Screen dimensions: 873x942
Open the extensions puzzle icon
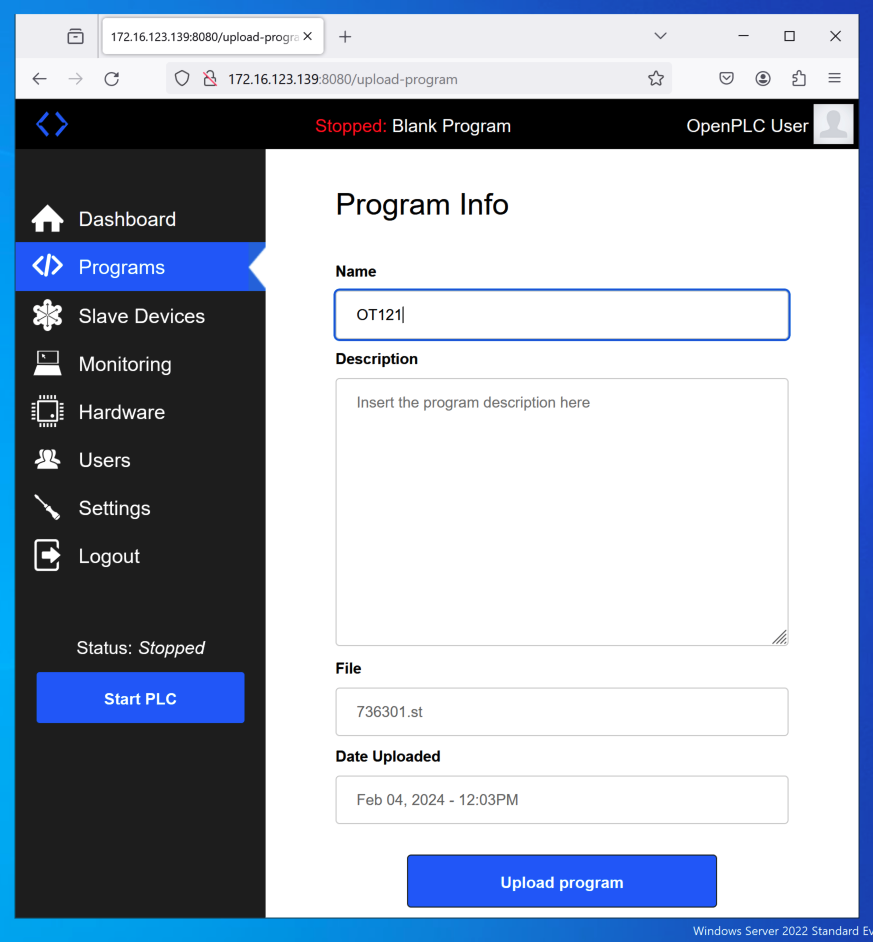pos(799,78)
